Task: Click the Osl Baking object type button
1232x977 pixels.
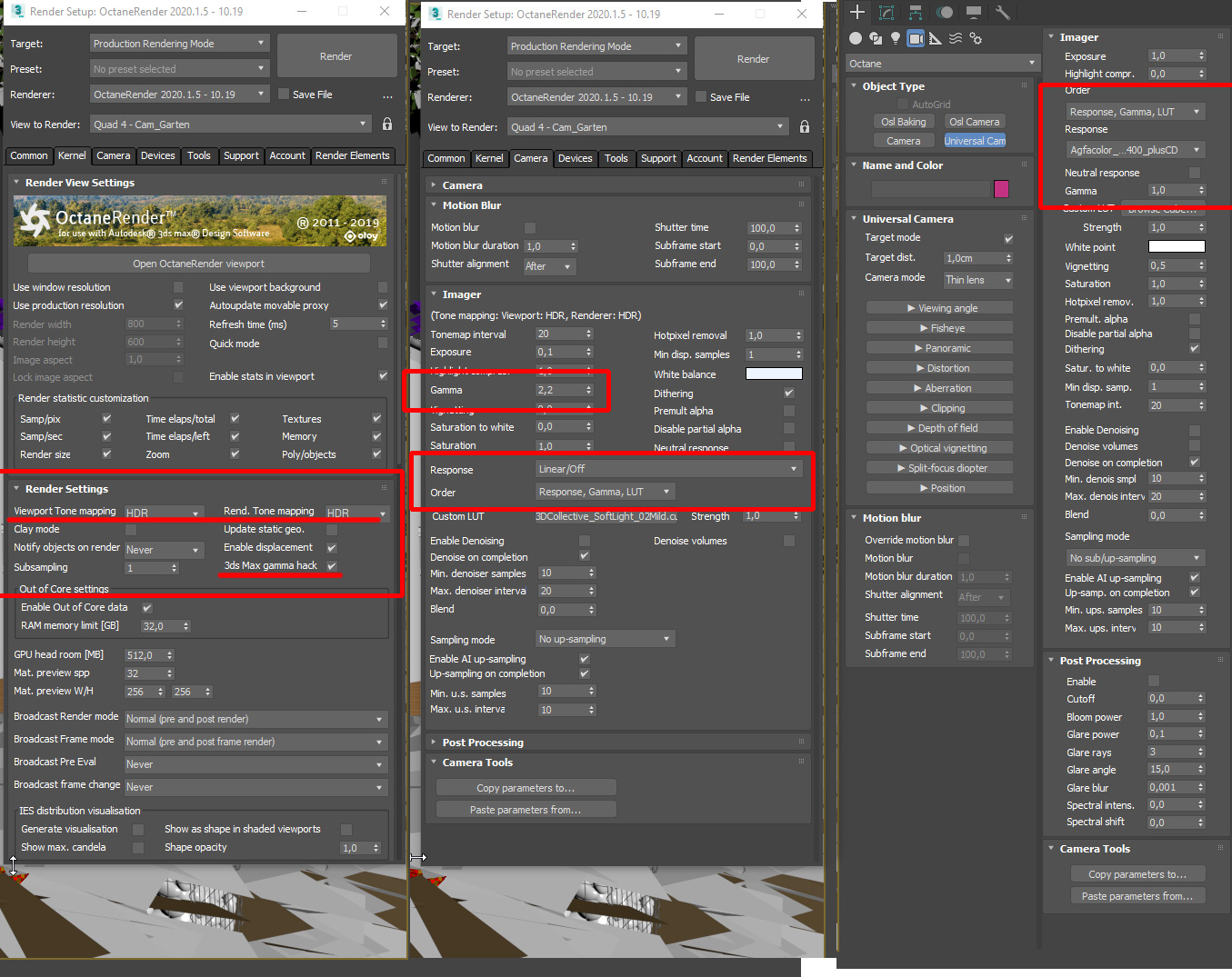Action: point(904,122)
